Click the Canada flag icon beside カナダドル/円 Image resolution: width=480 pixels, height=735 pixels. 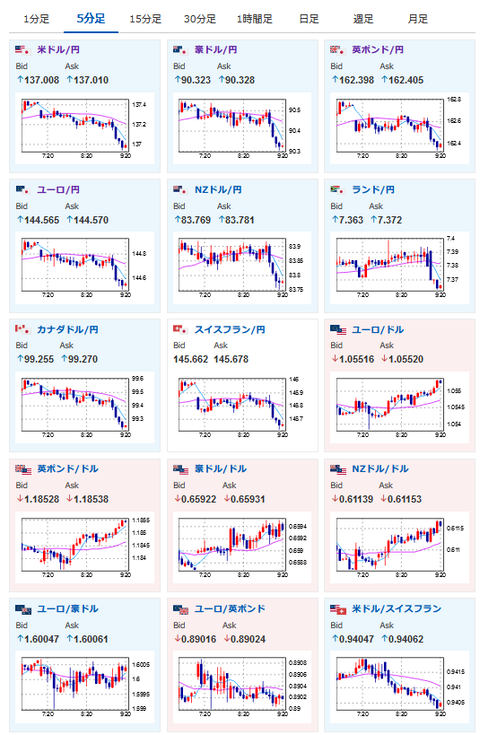click(23, 330)
